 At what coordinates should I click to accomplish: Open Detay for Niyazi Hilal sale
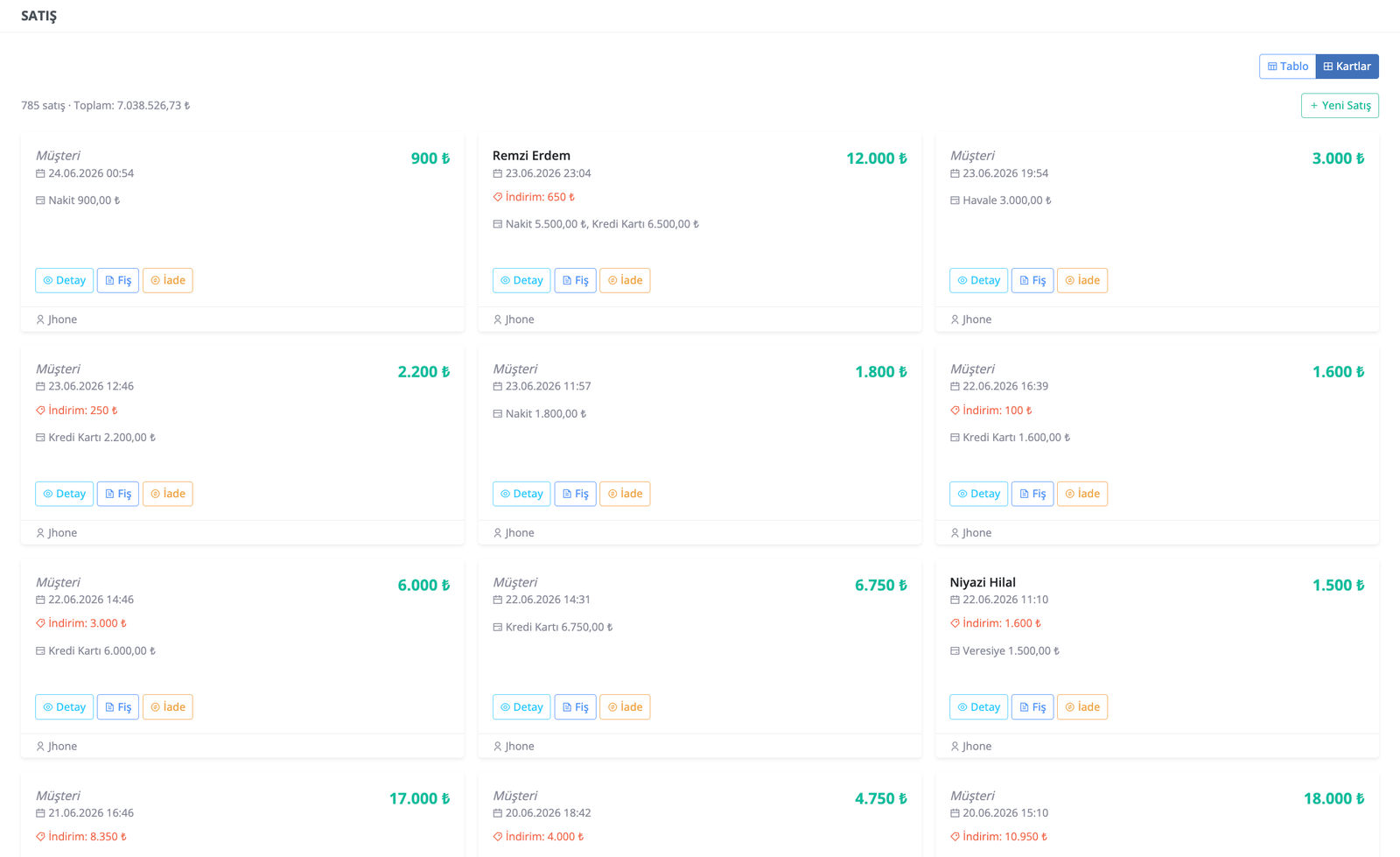click(978, 707)
